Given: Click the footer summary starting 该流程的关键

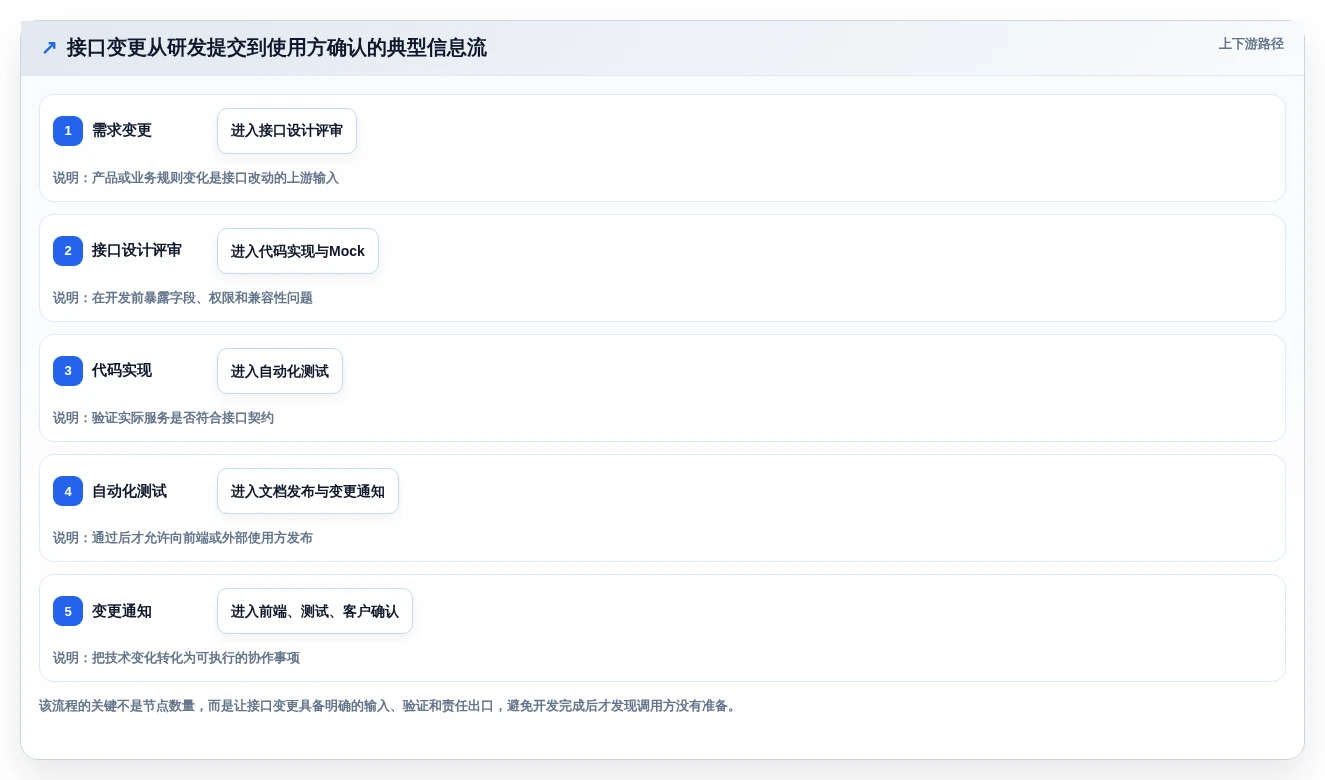Looking at the screenshot, I should pyautogui.click(x=390, y=706).
